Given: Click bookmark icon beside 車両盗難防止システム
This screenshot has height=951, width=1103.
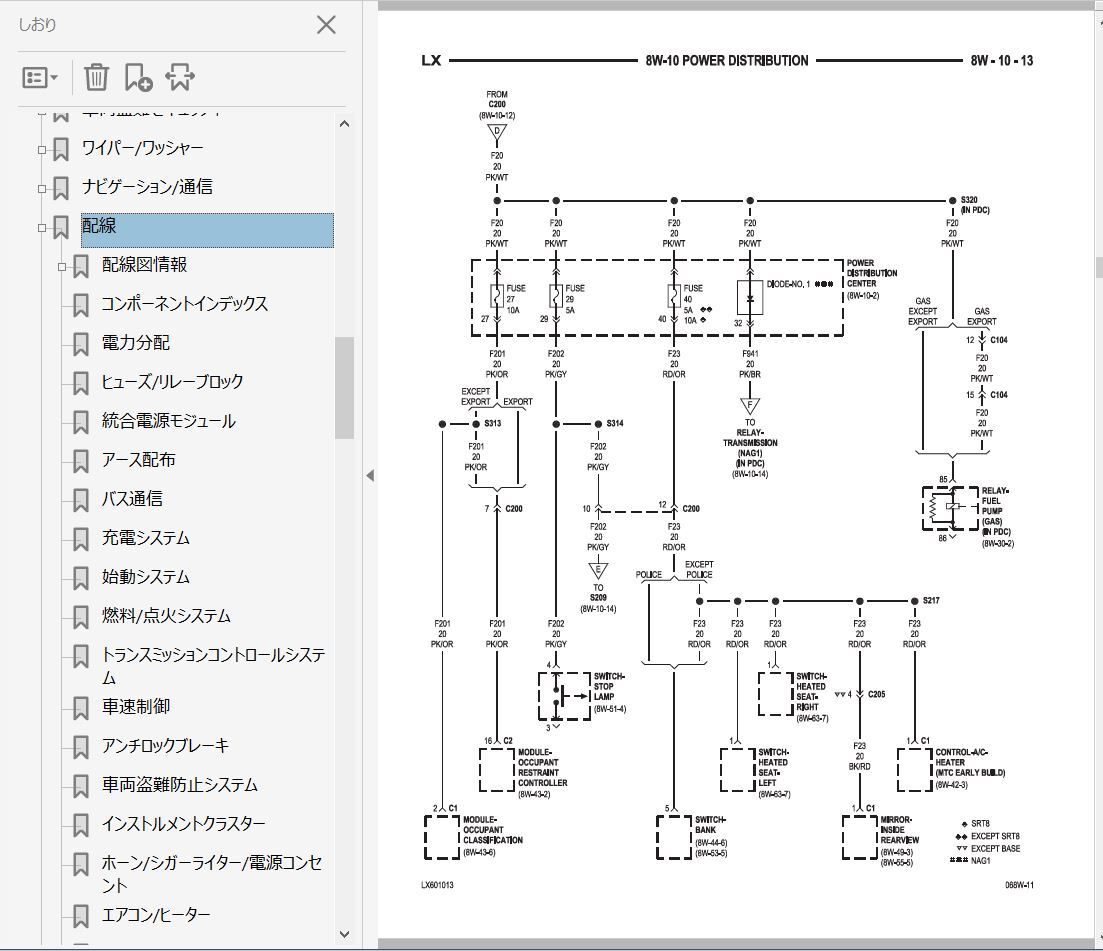Looking at the screenshot, I should coord(81,786).
